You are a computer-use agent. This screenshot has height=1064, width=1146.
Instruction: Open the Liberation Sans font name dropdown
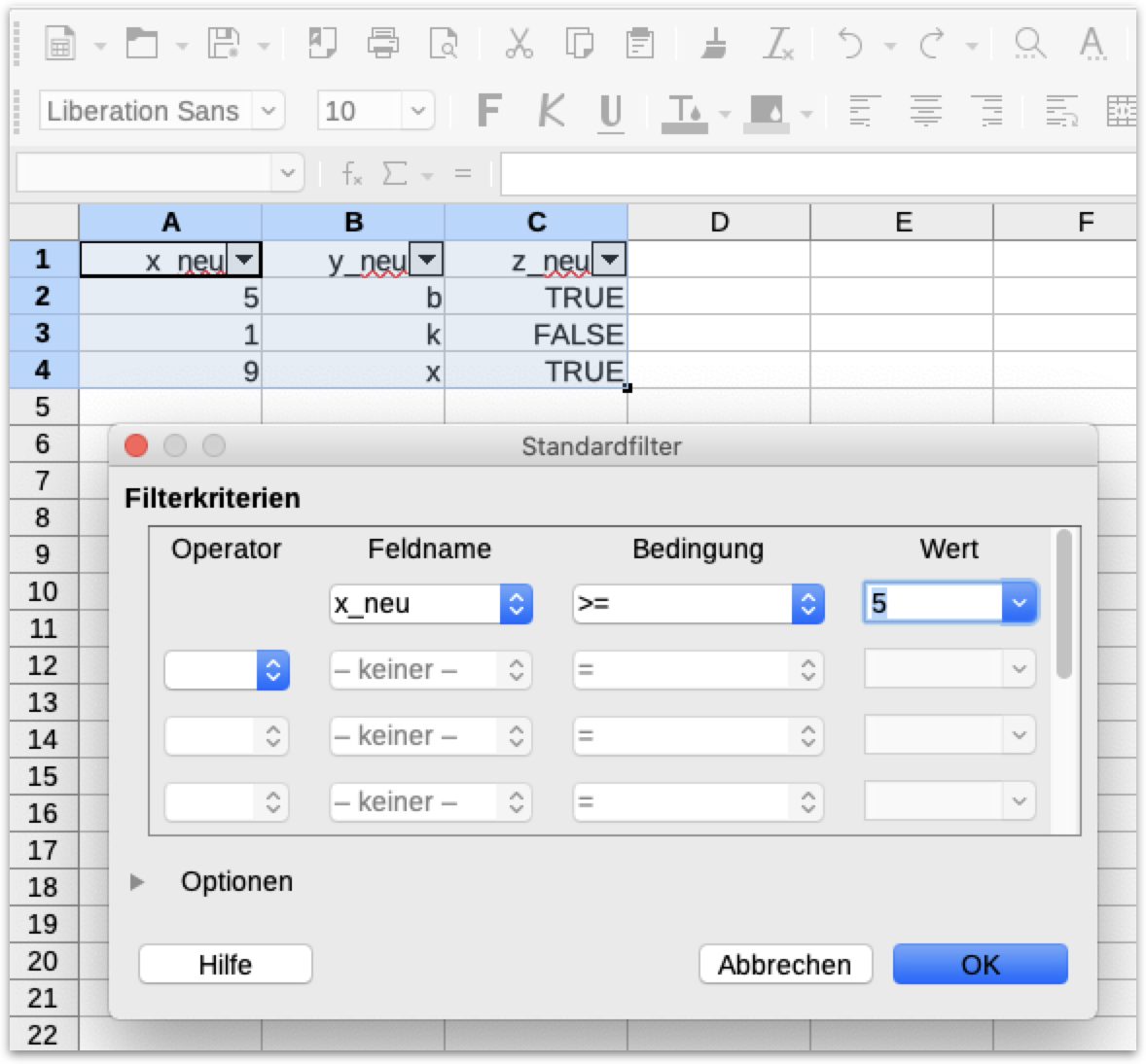click(269, 111)
